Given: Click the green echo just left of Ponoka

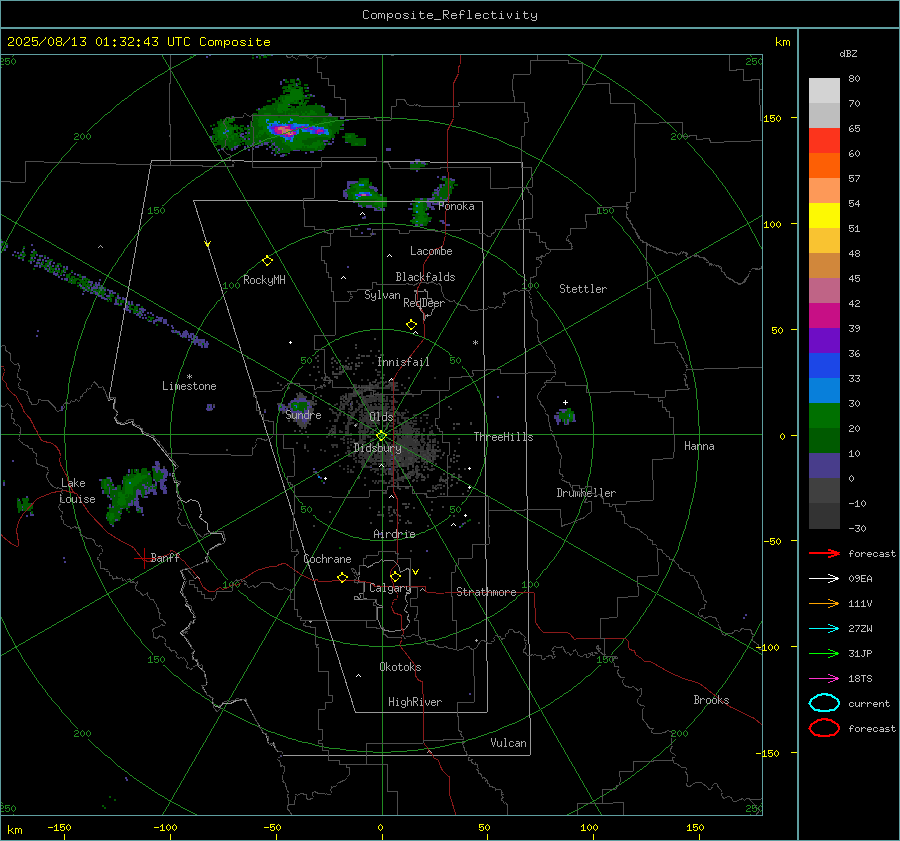Looking at the screenshot, I should click(423, 211).
